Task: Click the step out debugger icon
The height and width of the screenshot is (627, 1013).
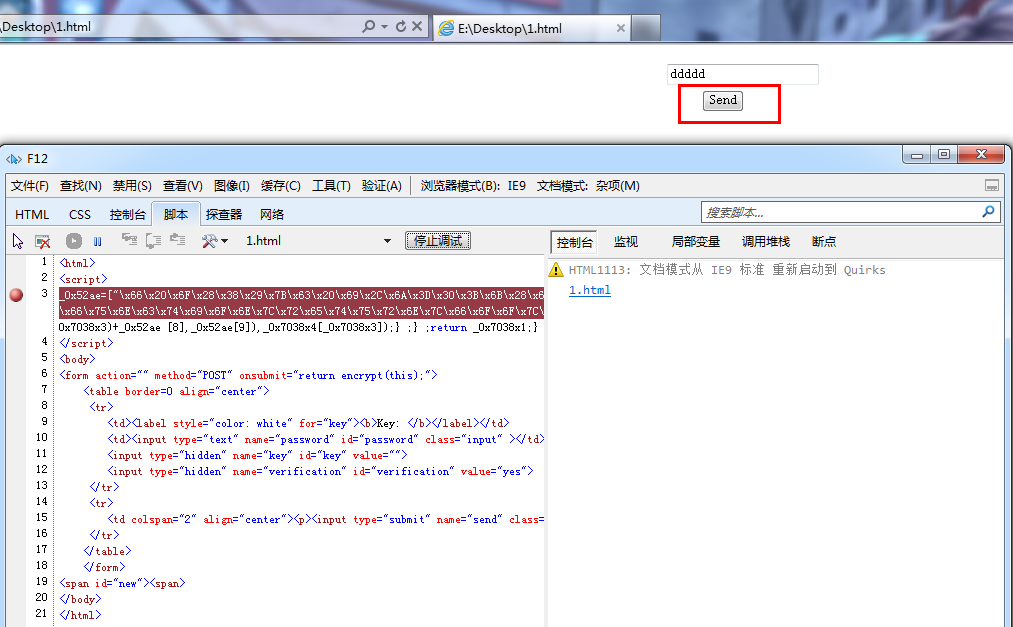Action: click(x=178, y=241)
